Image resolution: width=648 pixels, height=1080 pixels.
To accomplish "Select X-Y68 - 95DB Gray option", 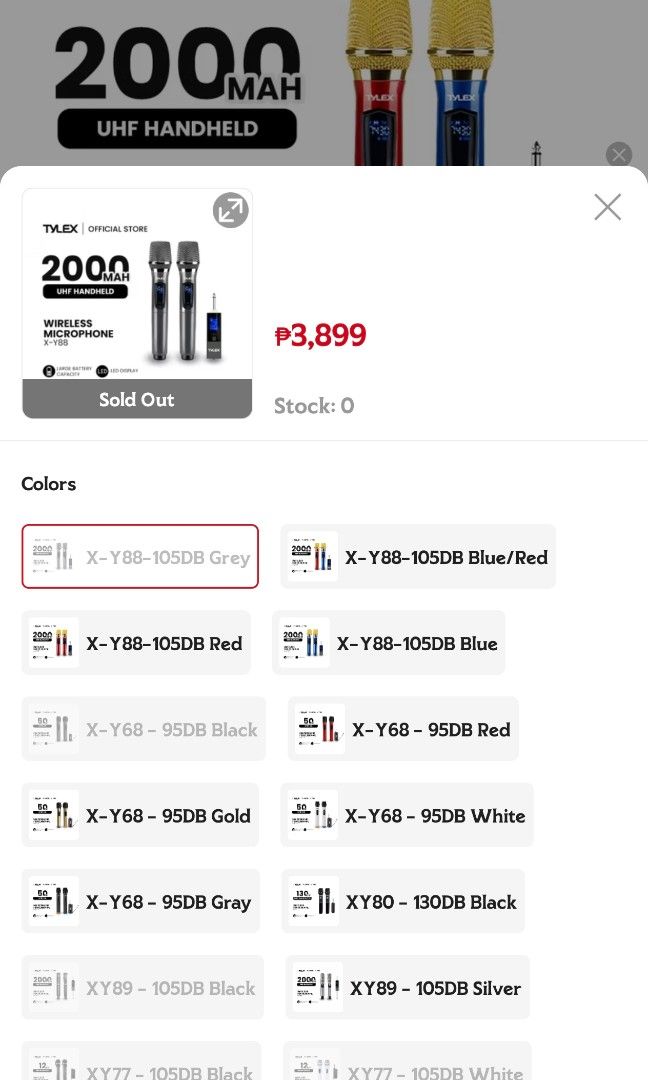I will pos(140,901).
